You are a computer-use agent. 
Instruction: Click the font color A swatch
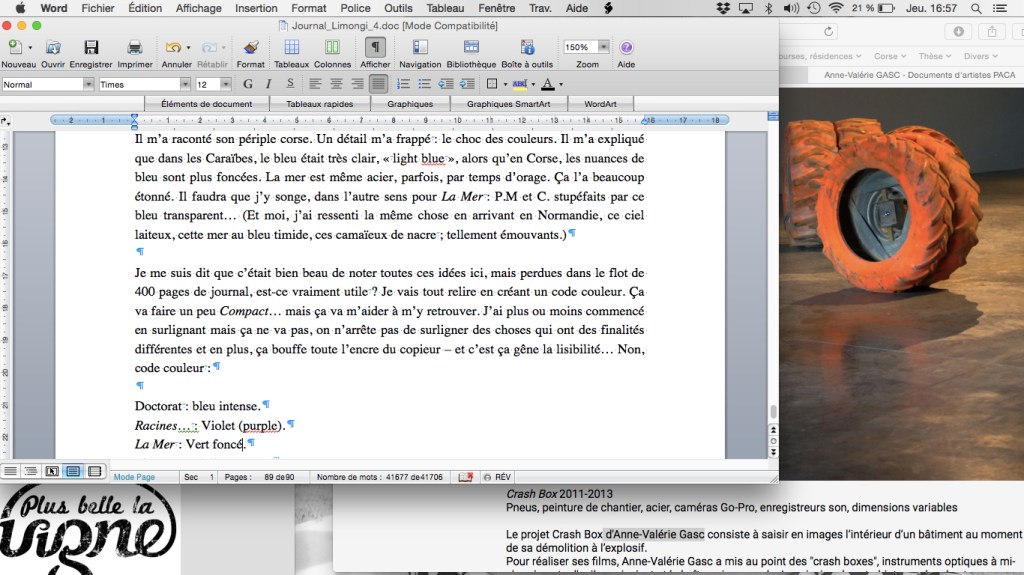click(x=547, y=84)
